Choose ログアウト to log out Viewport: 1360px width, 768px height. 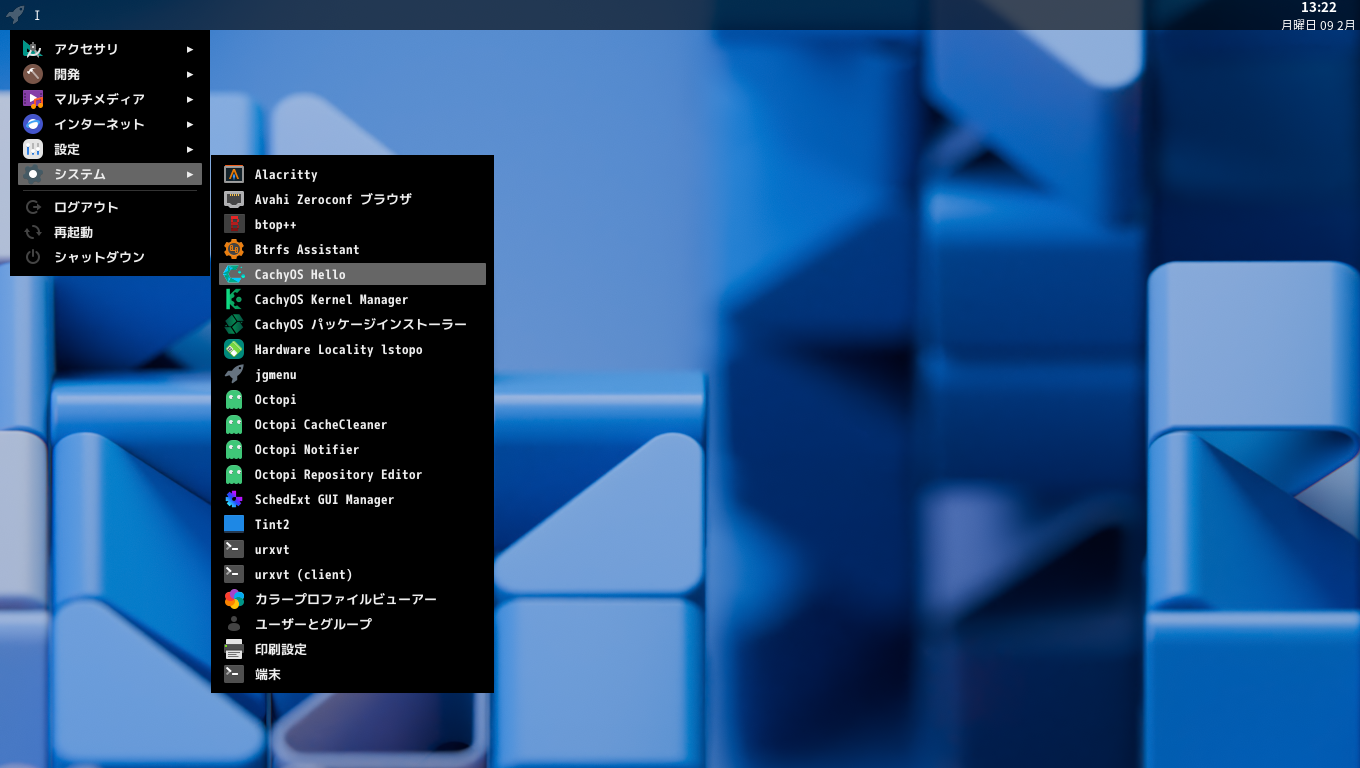click(x=110, y=207)
